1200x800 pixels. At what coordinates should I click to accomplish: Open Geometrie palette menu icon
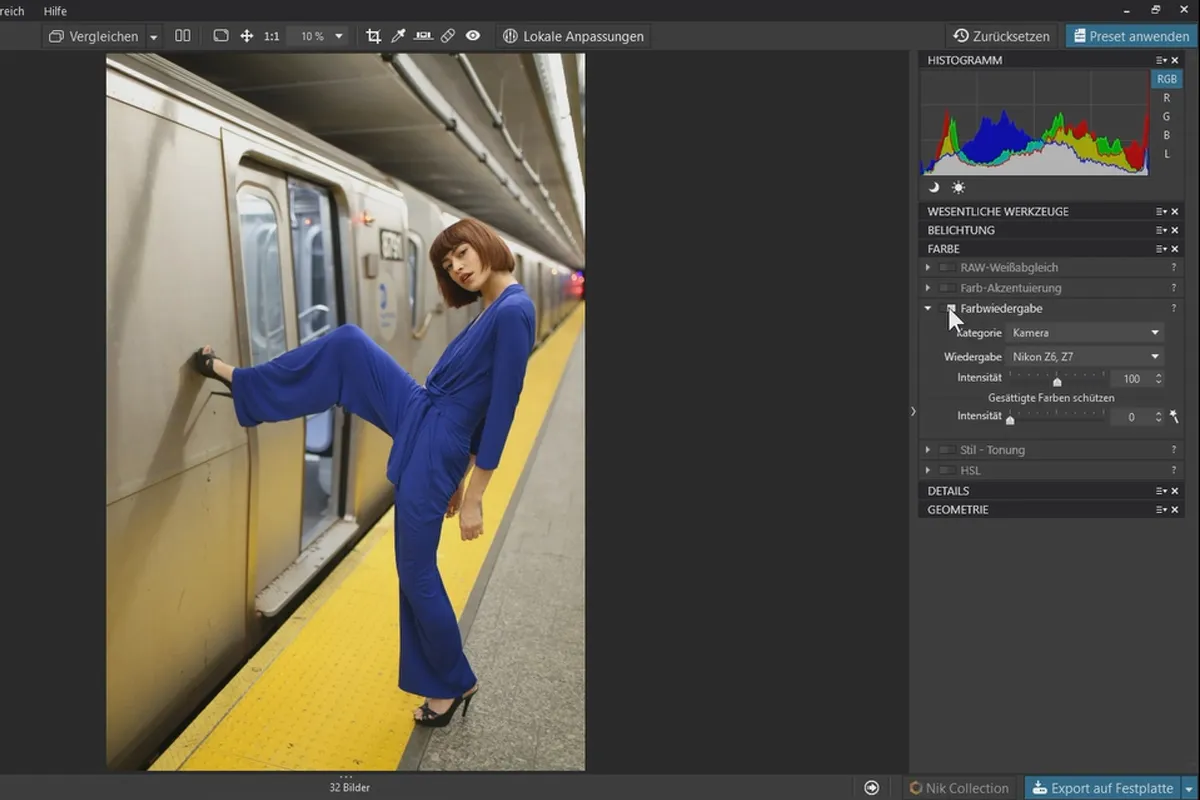tap(1161, 510)
